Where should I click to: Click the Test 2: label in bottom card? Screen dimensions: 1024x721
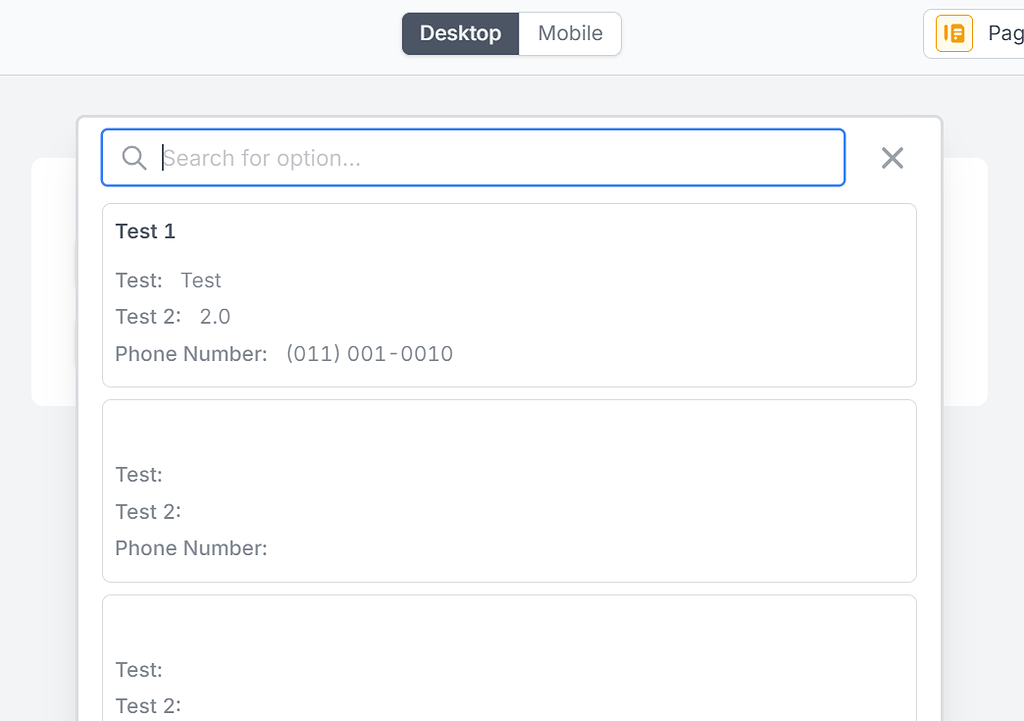coord(148,705)
